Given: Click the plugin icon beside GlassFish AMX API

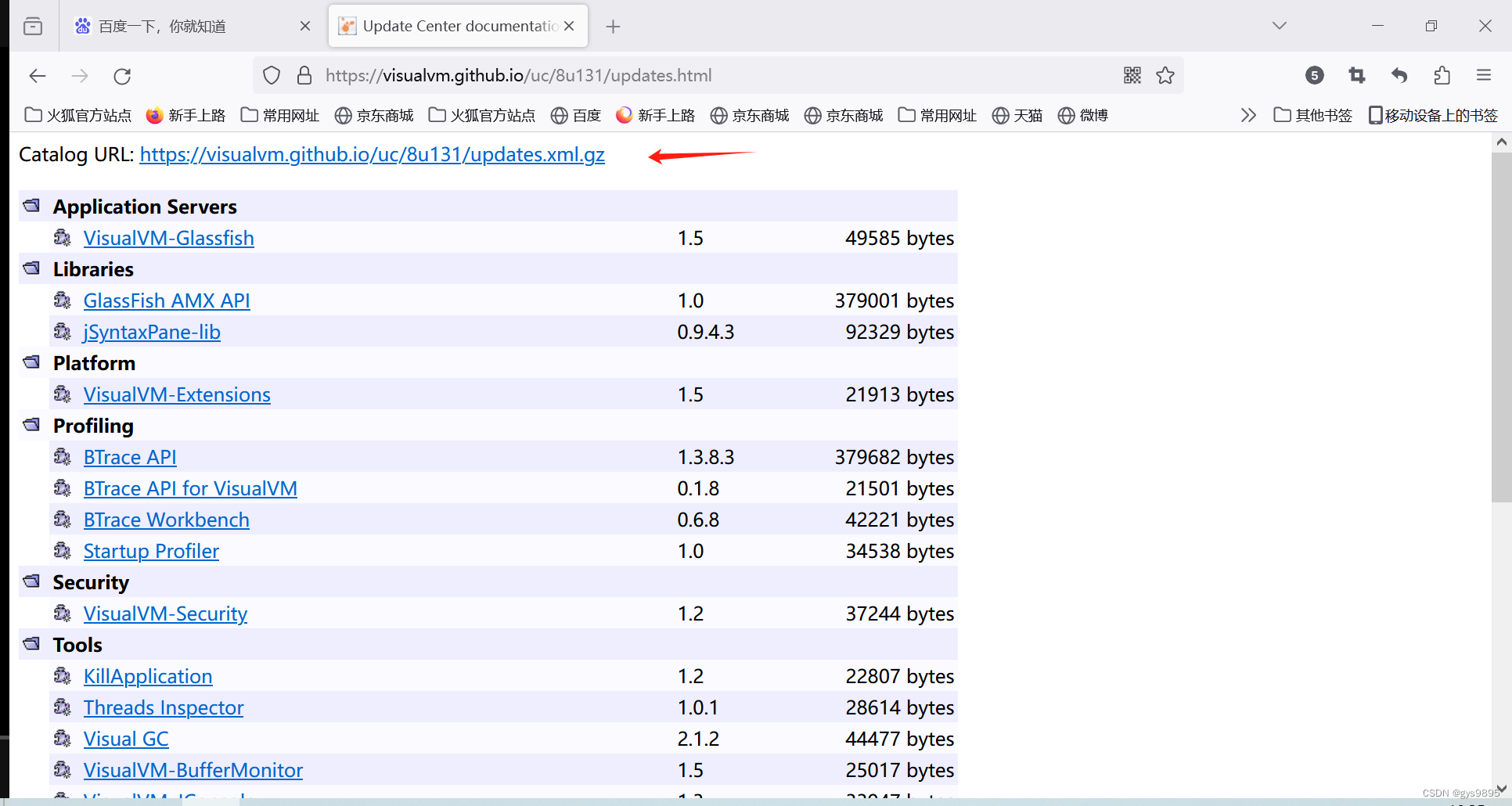Looking at the screenshot, I should tap(63, 300).
